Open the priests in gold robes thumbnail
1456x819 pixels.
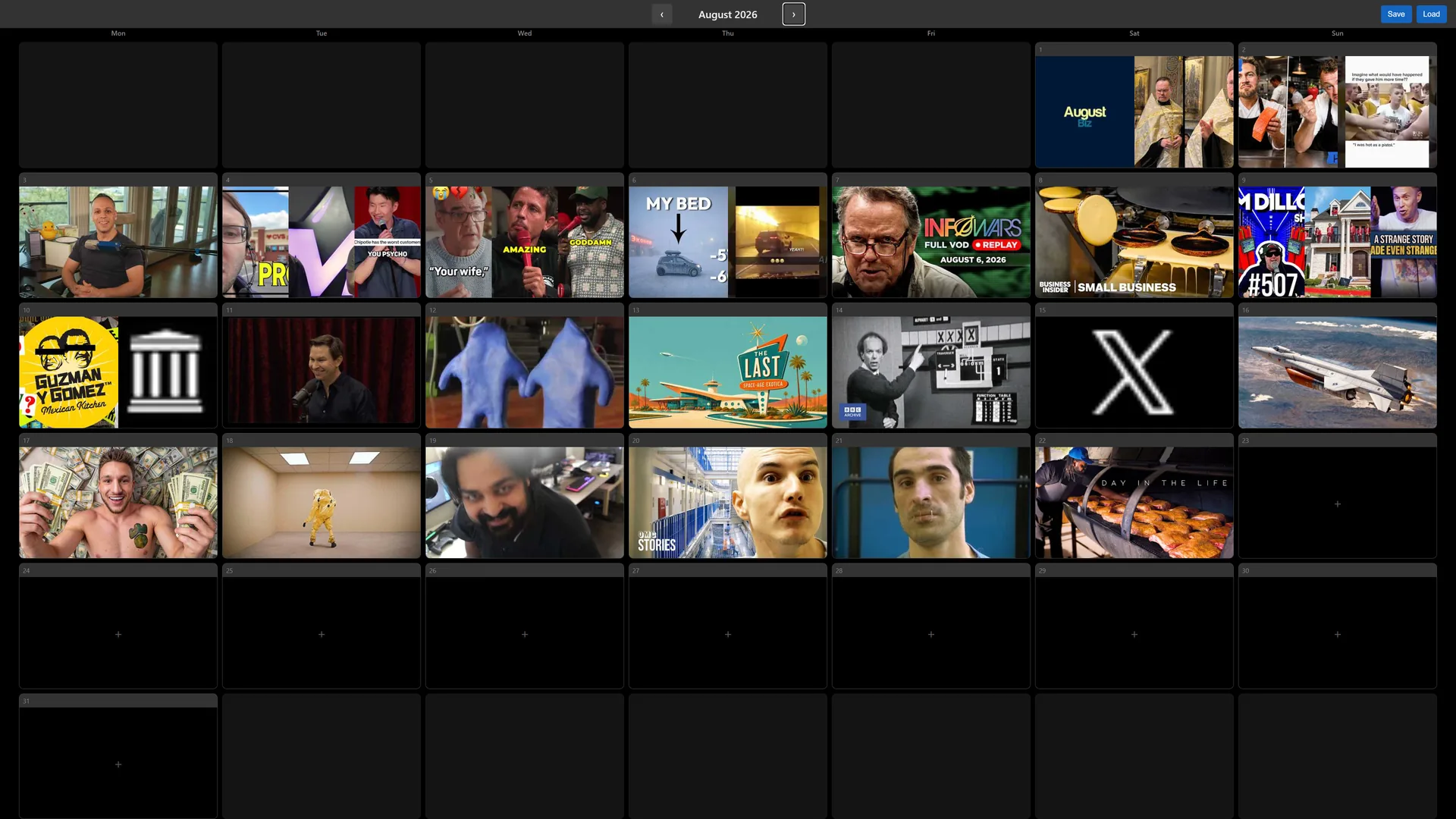click(1184, 111)
